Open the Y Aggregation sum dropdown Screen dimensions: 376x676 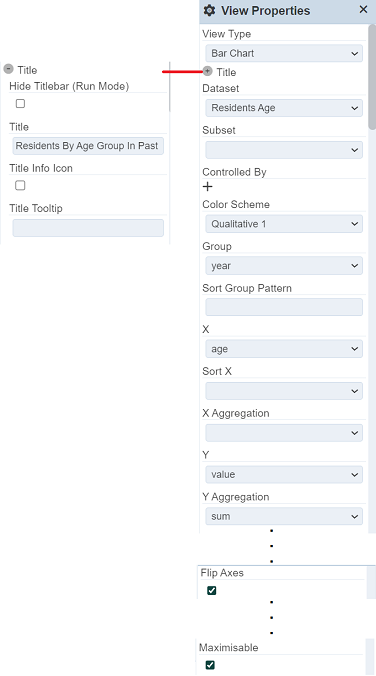click(x=284, y=516)
